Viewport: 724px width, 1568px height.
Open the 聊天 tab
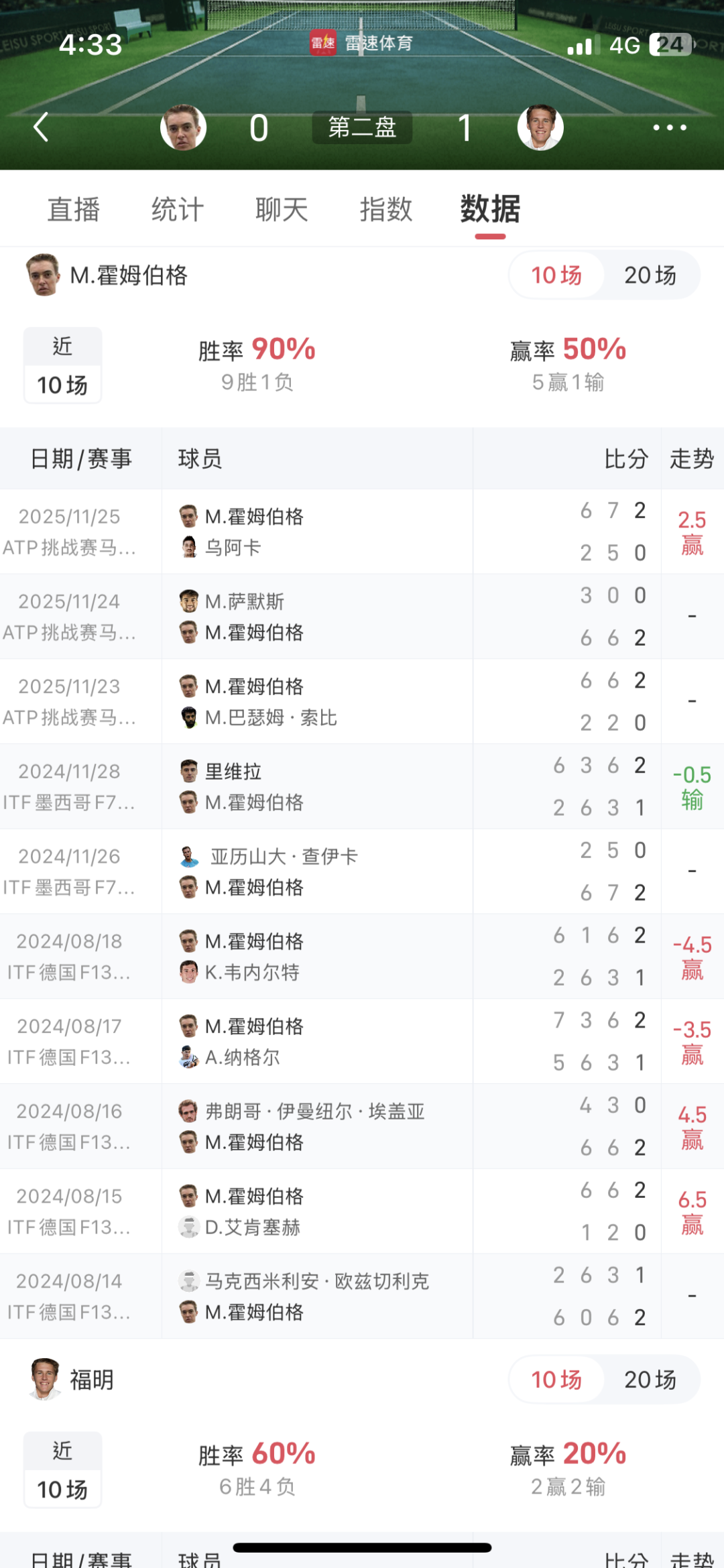282,209
